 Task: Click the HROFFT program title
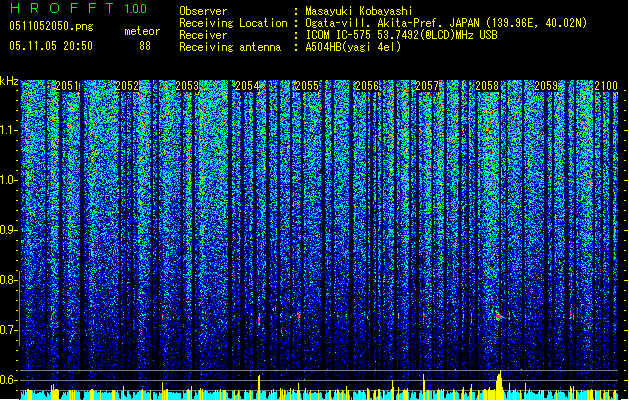(62, 9)
